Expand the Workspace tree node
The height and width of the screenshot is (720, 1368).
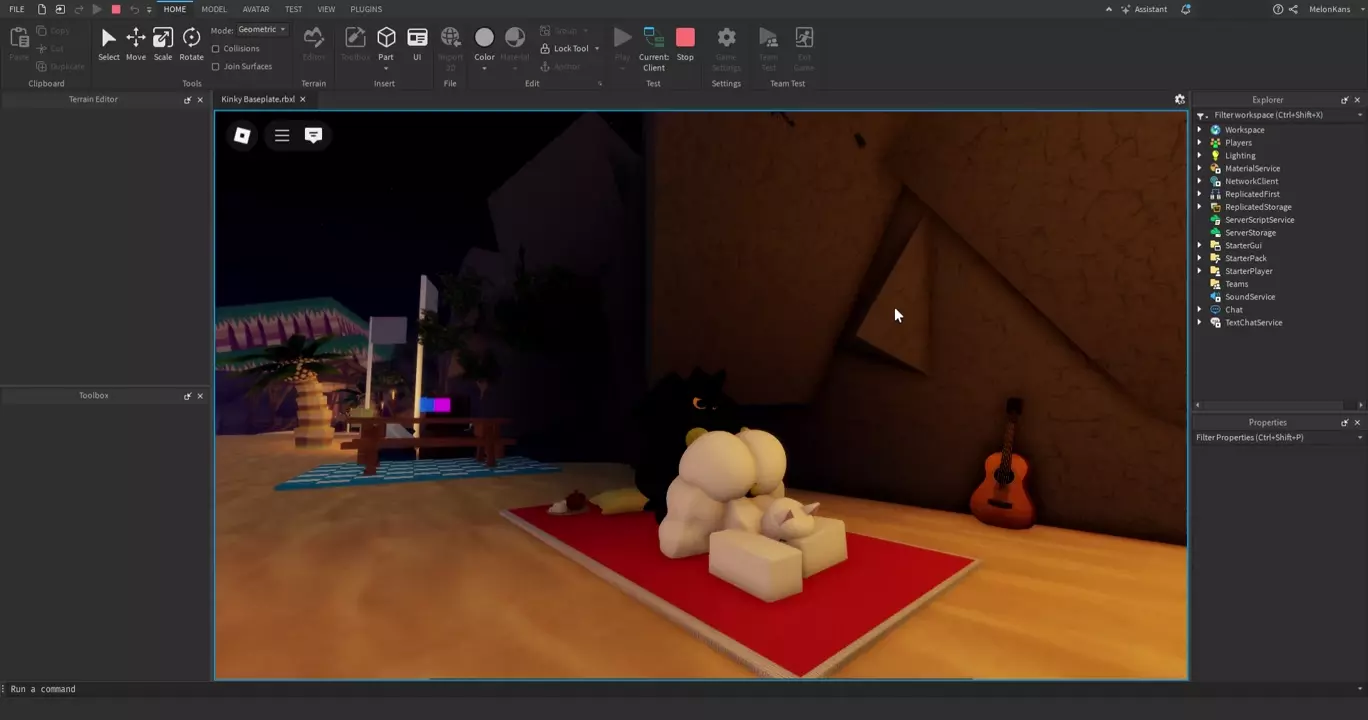pyautogui.click(x=1200, y=130)
